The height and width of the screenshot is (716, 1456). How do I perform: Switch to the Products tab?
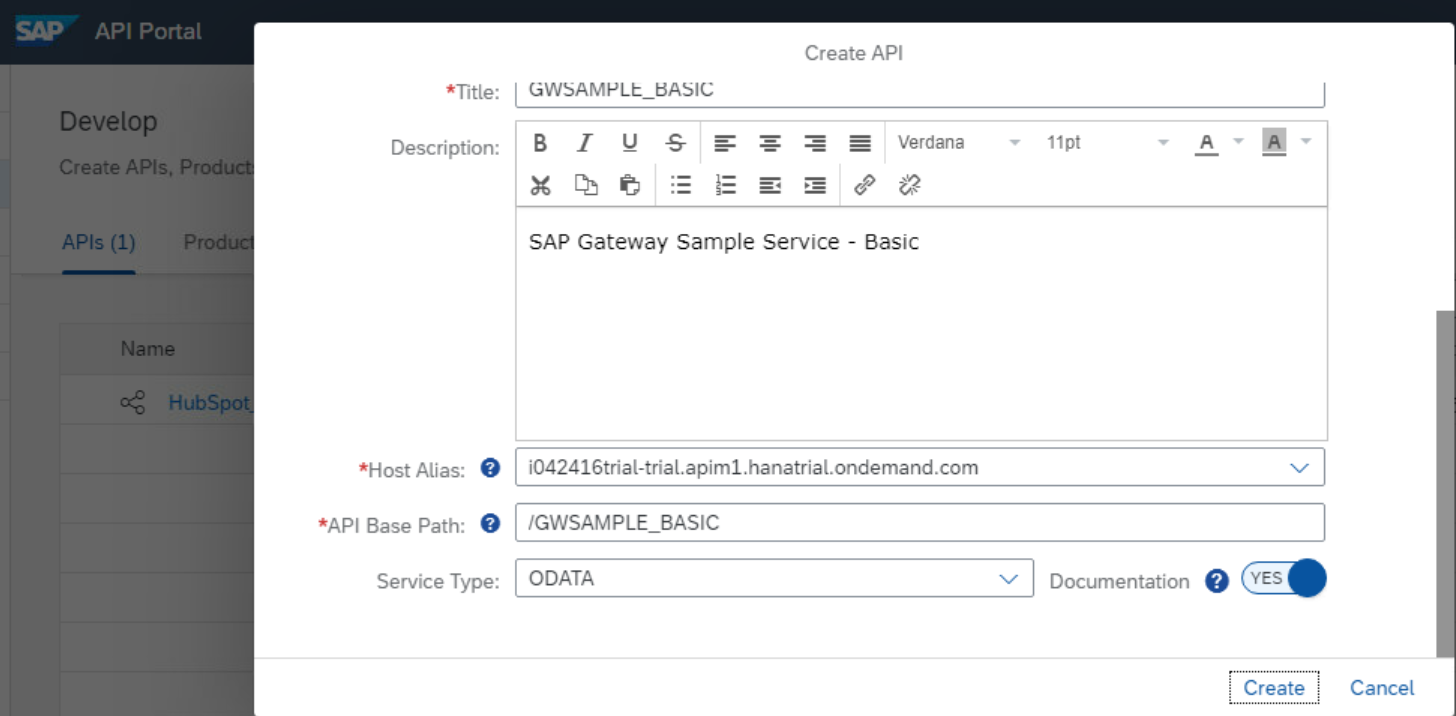(x=219, y=242)
